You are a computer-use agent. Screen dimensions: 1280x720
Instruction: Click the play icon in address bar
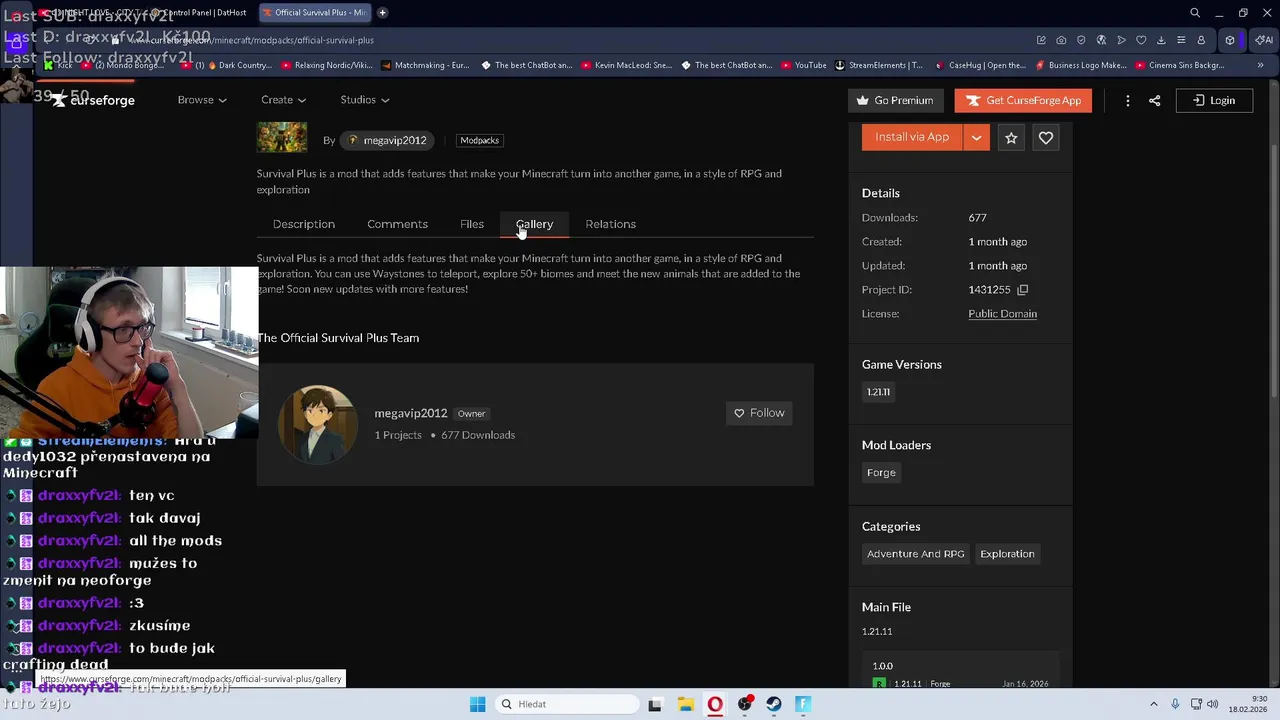[1121, 40]
